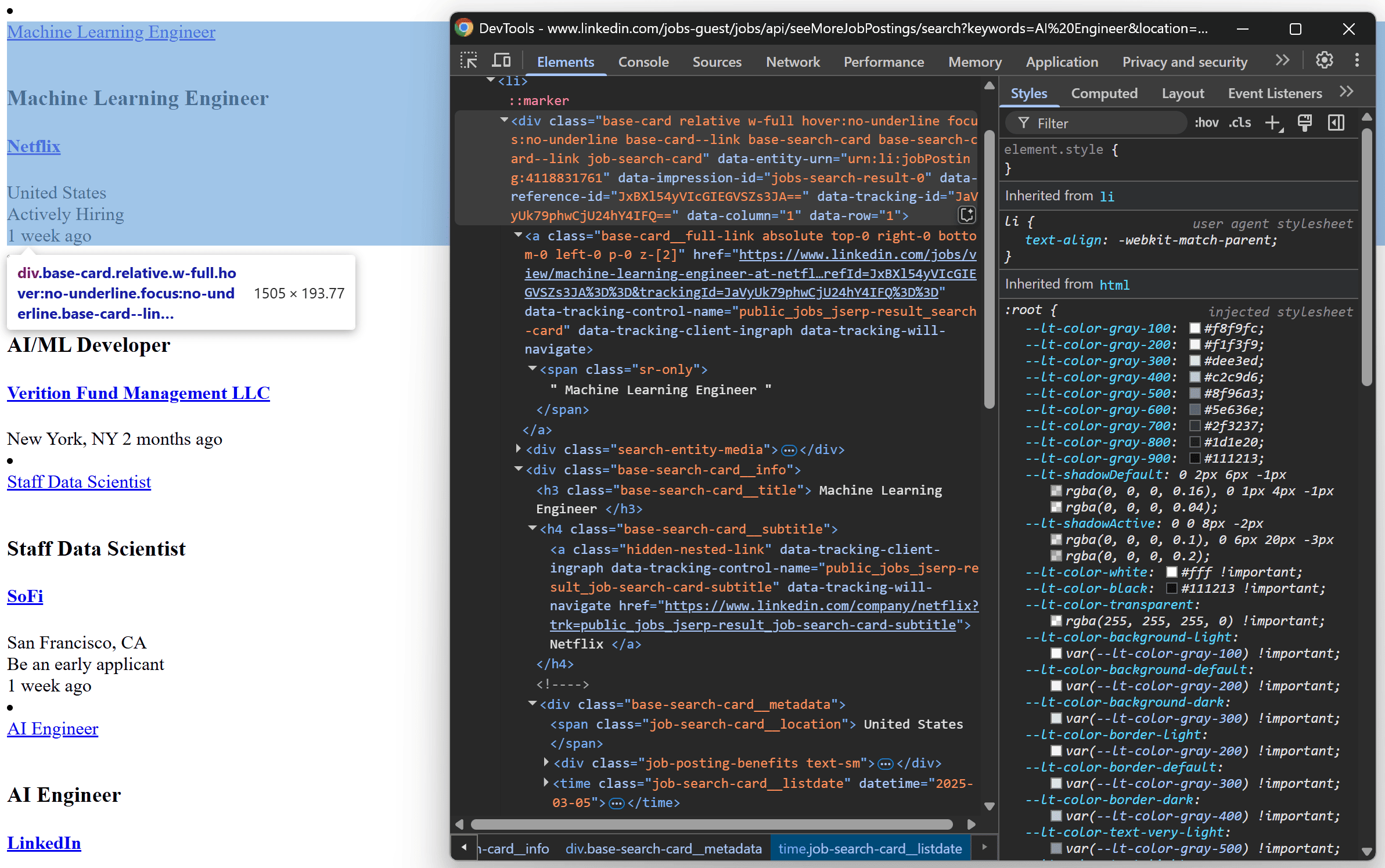Toggle the device toolbar emulation icon
This screenshot has height=868, width=1385.
click(501, 60)
